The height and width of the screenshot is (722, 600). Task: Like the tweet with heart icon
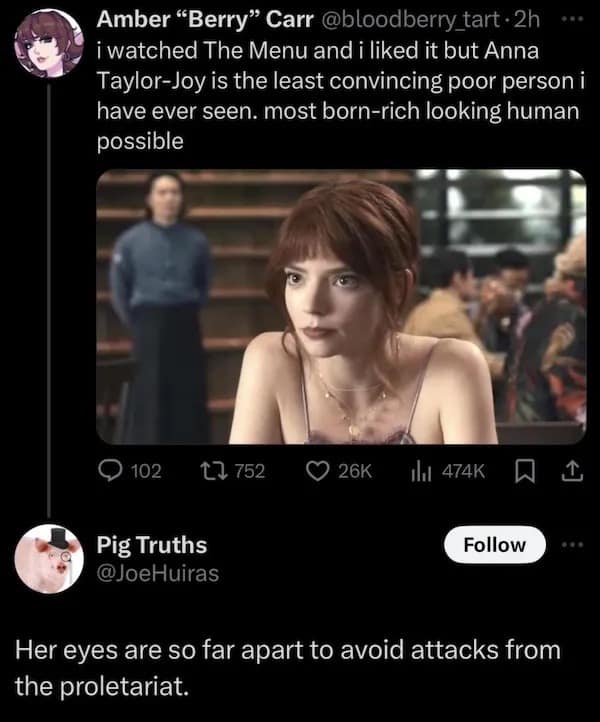(317, 471)
